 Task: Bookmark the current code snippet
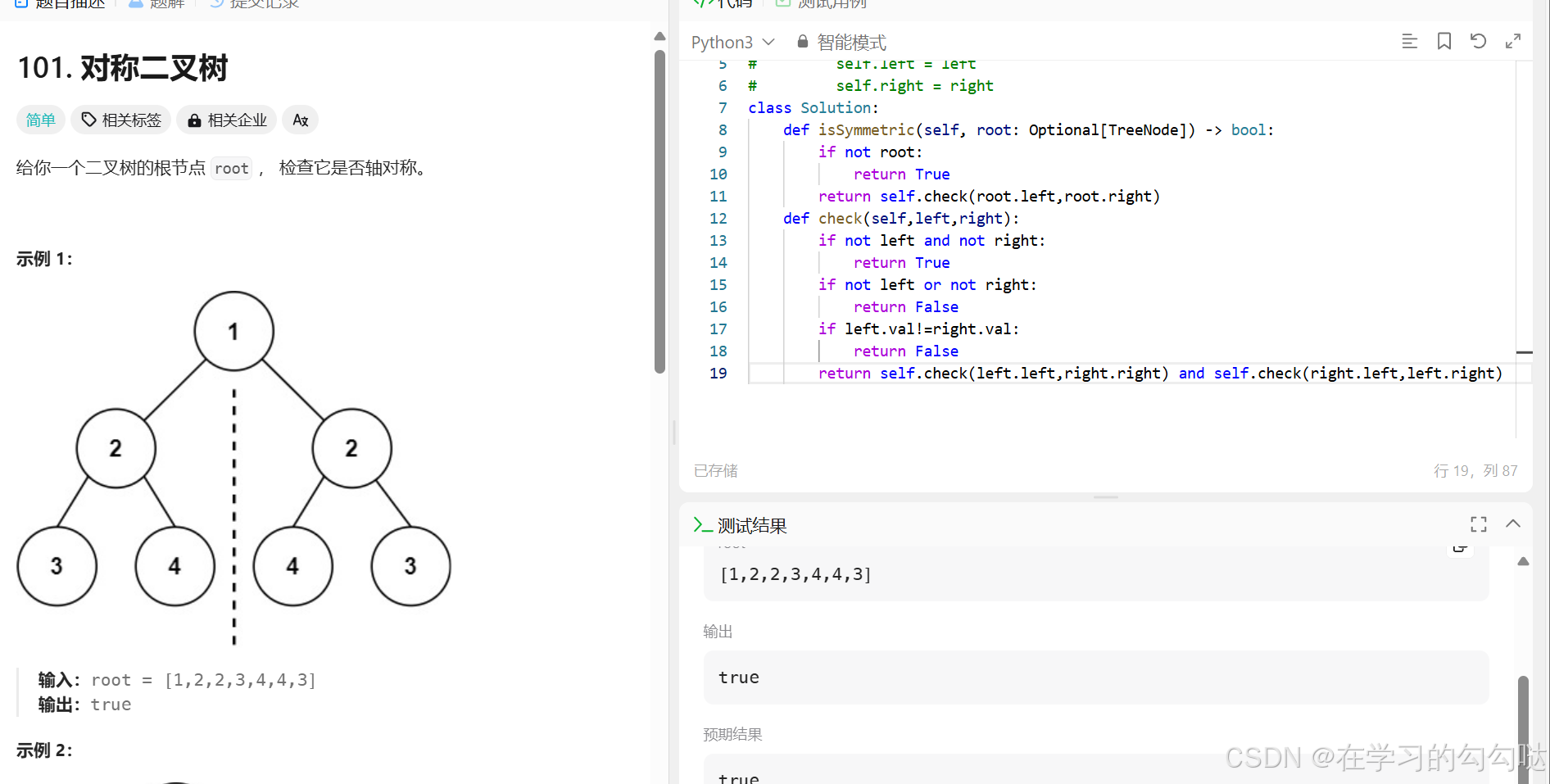tap(1444, 41)
